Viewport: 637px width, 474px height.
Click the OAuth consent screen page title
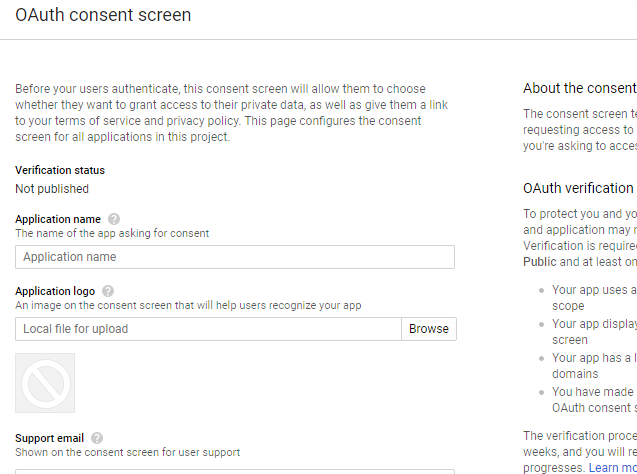pyautogui.click(x=103, y=16)
